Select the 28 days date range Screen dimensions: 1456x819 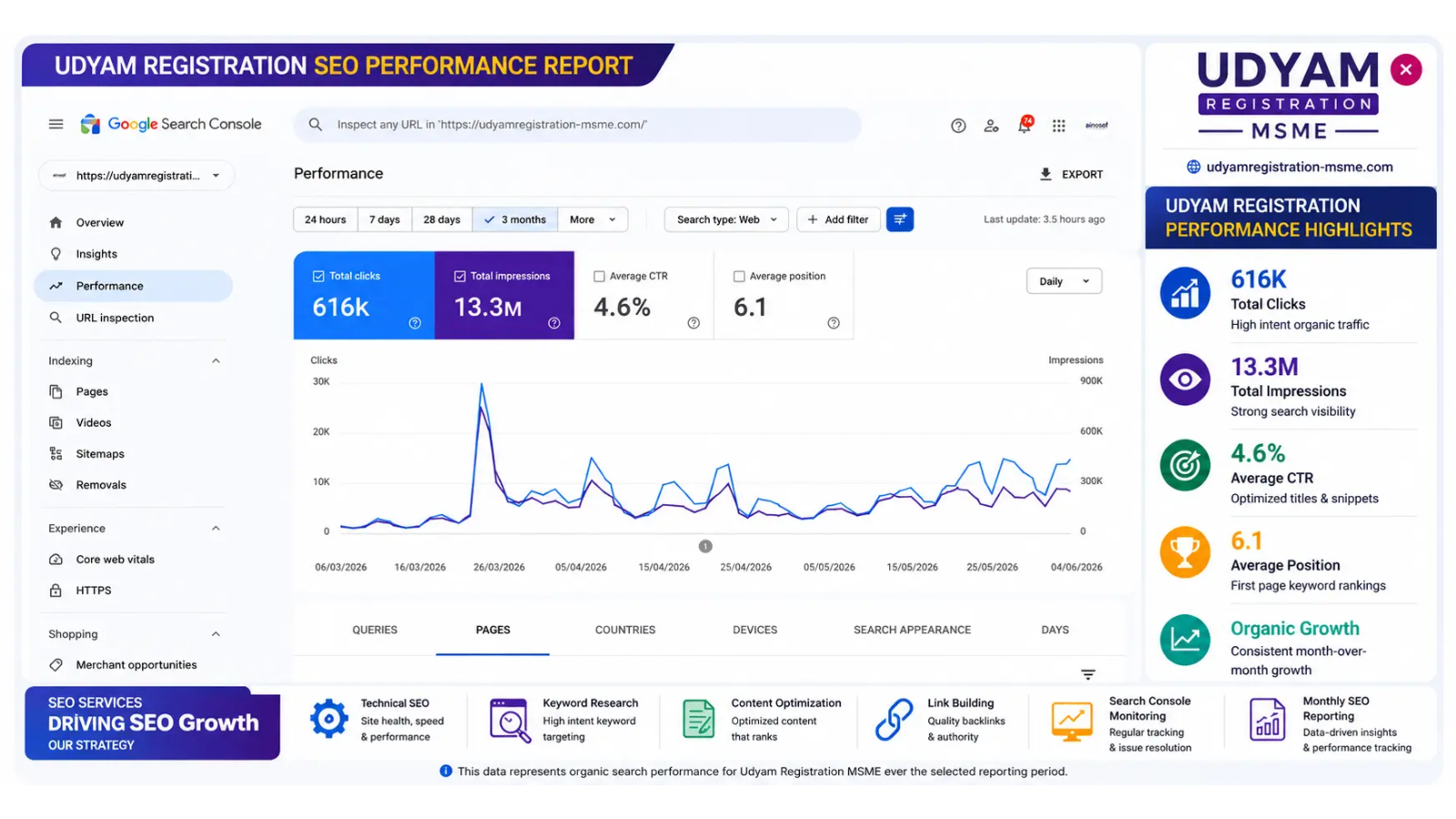442,219
